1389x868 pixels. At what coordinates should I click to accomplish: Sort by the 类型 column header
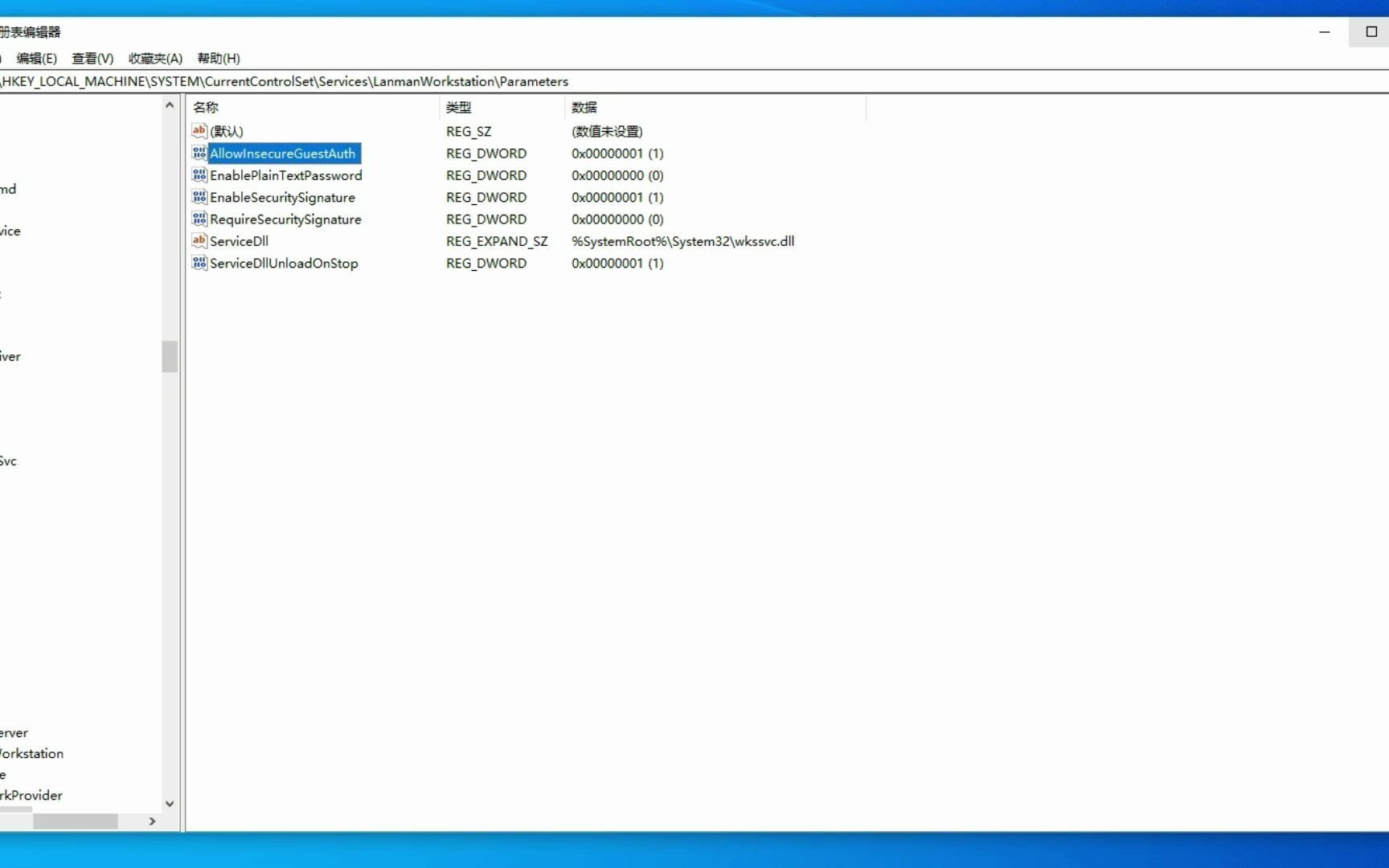tap(502, 107)
